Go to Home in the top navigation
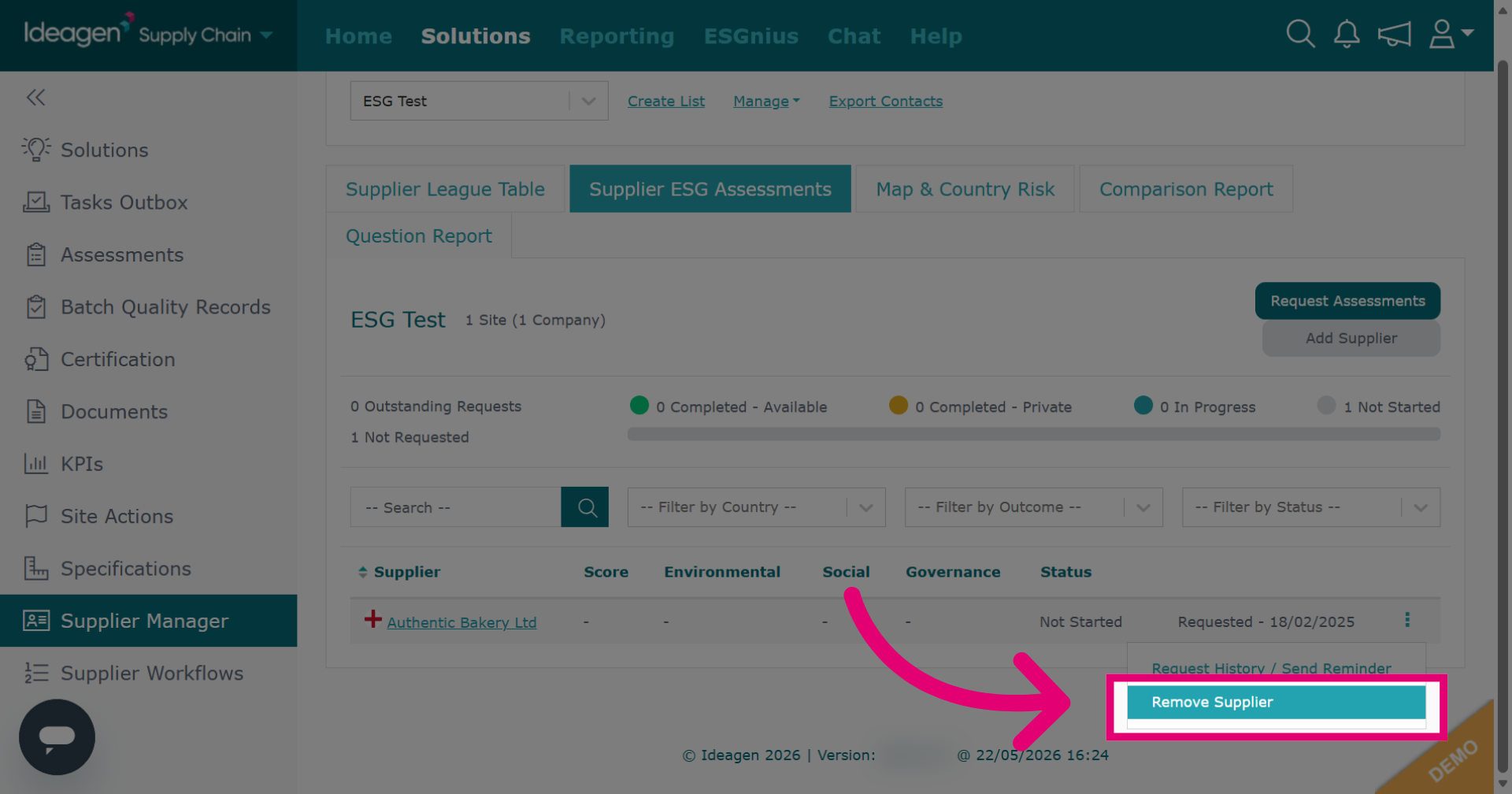The image size is (1512, 794). 358,36
